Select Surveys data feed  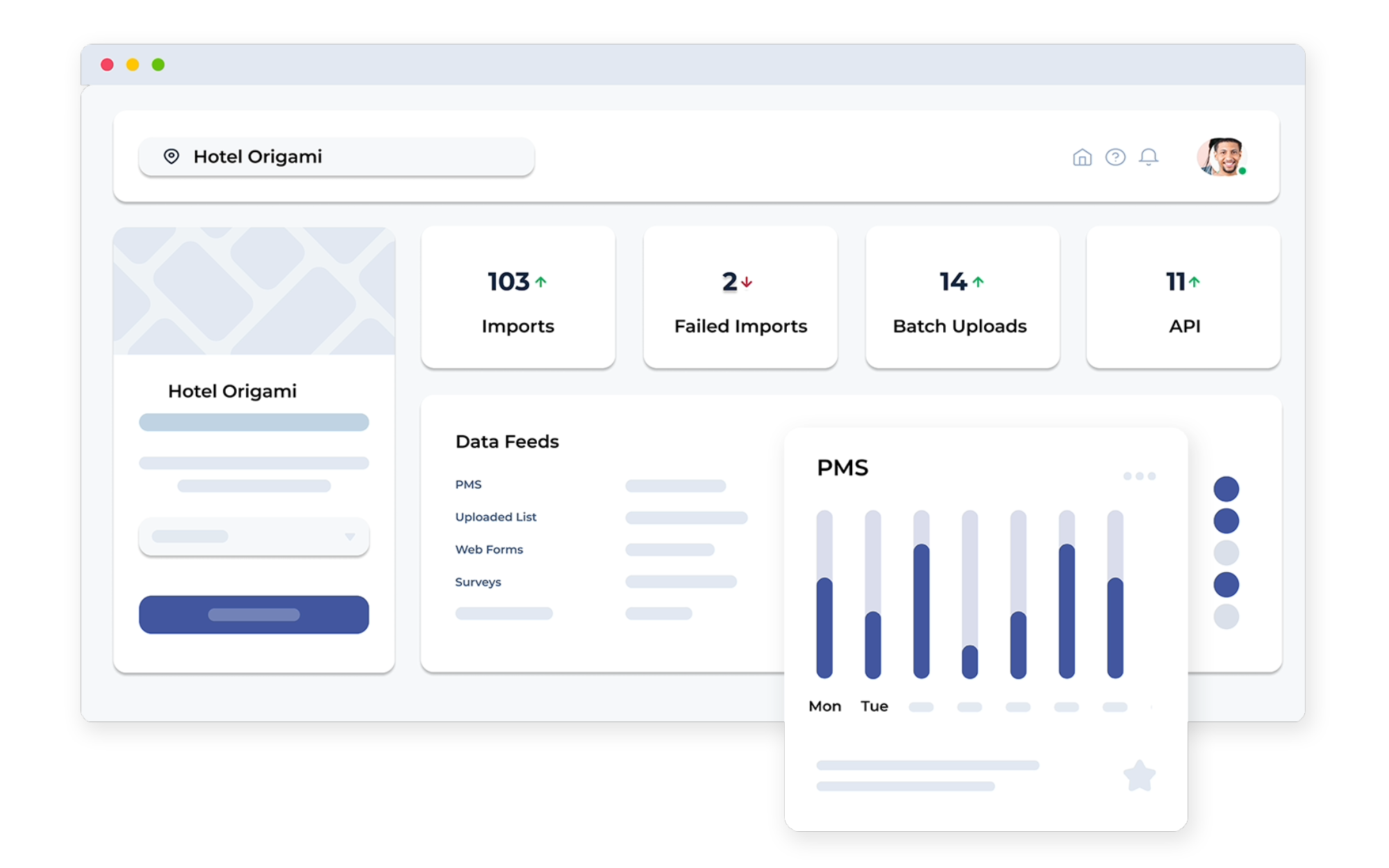point(478,582)
